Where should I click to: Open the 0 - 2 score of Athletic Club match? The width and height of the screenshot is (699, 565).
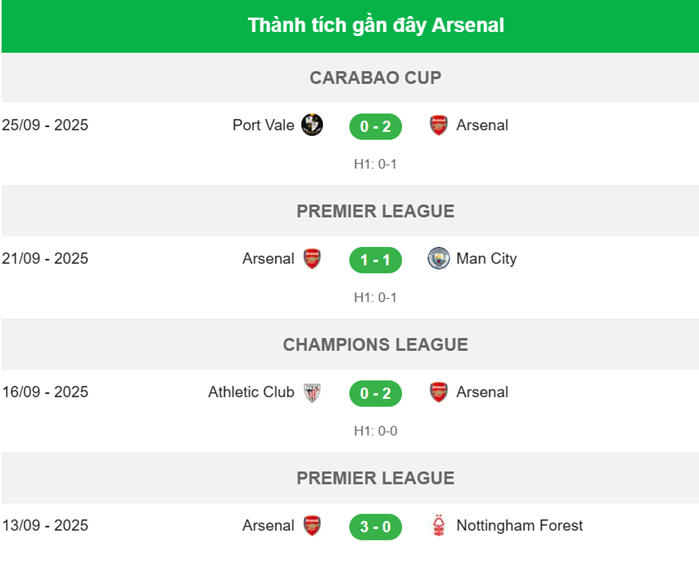[x=375, y=393]
